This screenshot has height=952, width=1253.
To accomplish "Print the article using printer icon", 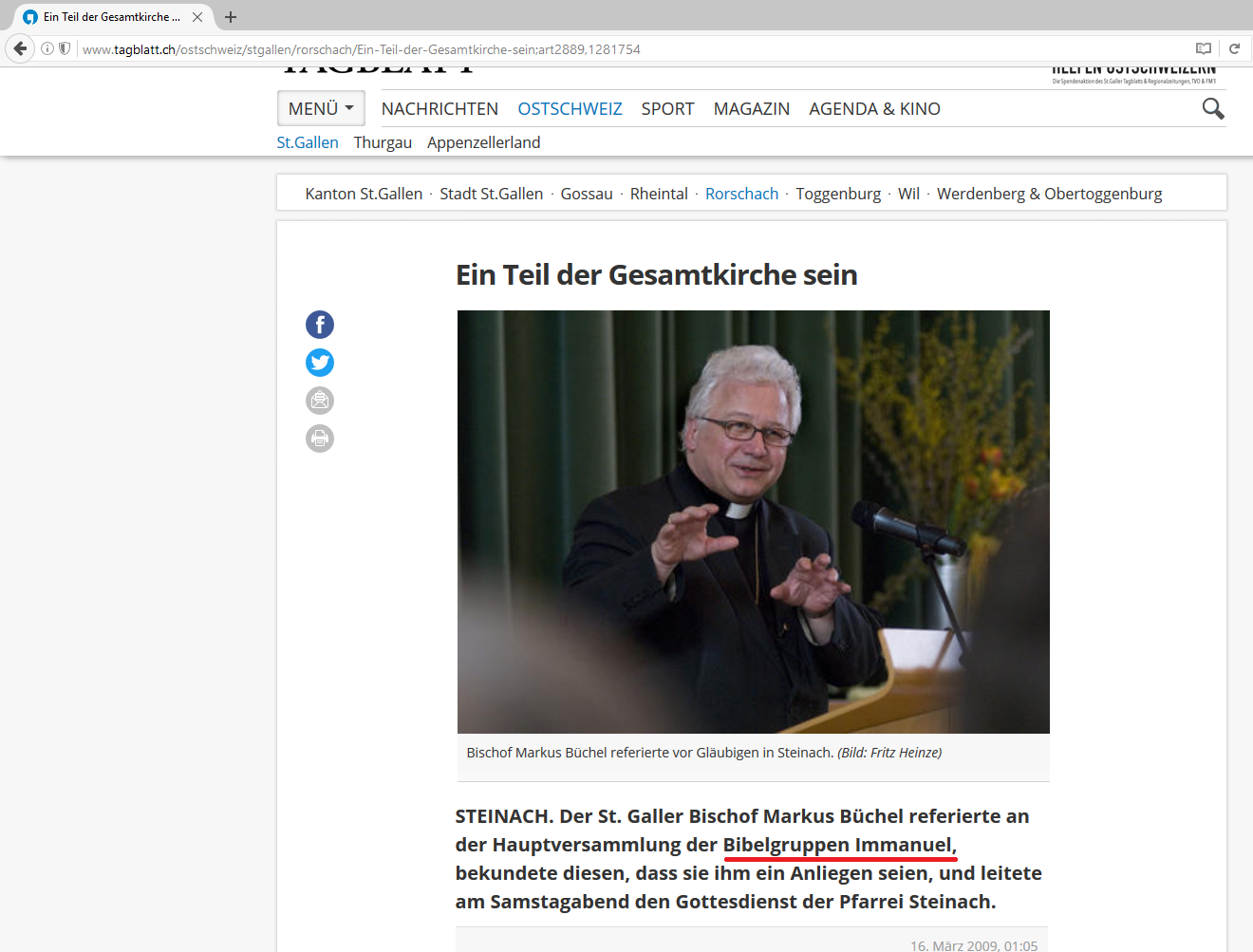I will coord(320,439).
